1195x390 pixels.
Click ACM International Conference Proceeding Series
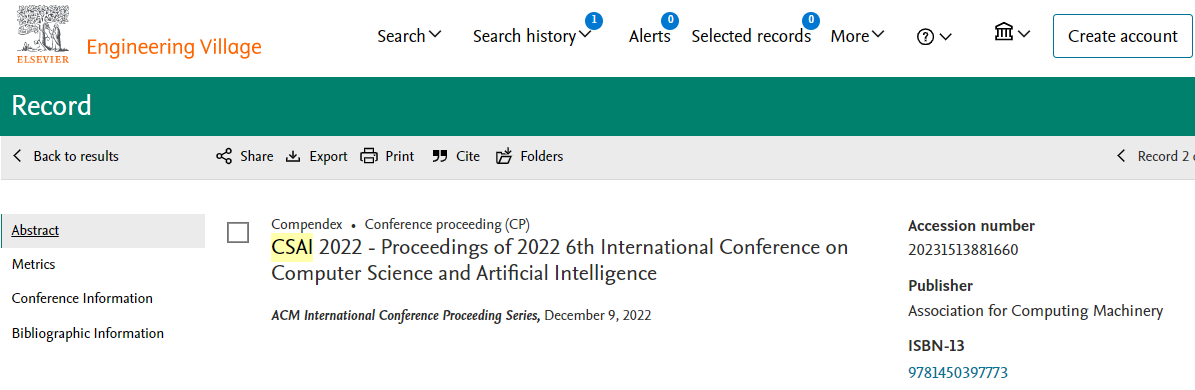(405, 315)
